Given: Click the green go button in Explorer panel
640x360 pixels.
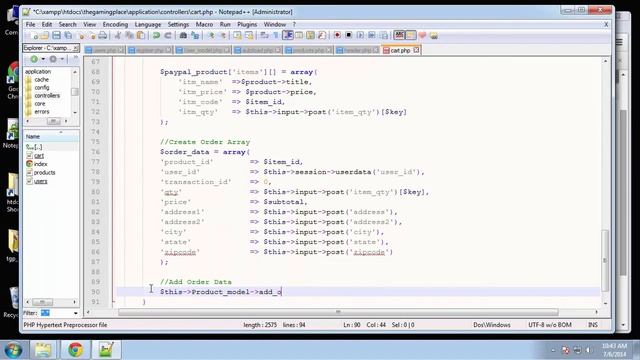Looking at the screenshot, I should point(34,59).
